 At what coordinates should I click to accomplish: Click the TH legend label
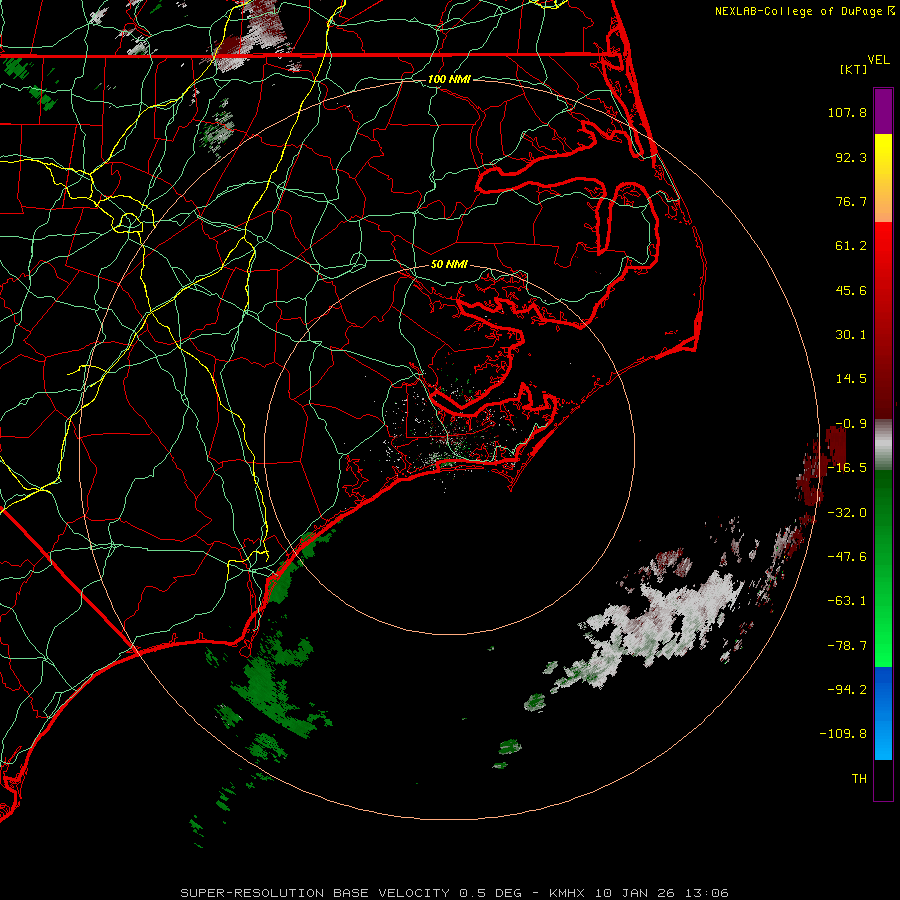(x=859, y=779)
